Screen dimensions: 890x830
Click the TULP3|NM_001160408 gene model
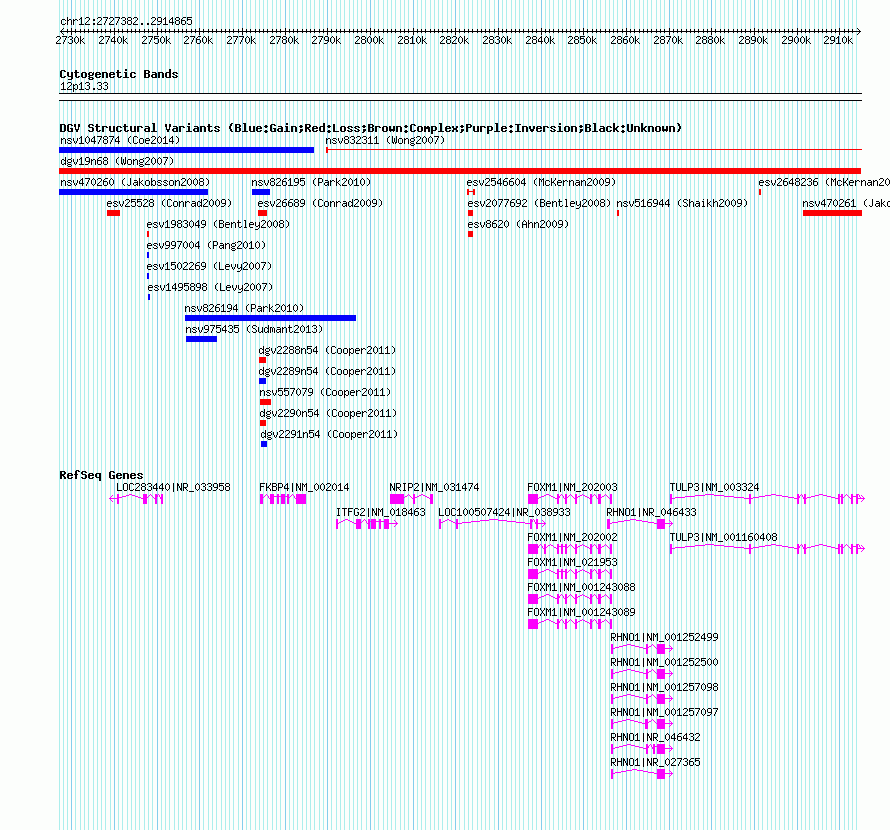tap(767, 549)
